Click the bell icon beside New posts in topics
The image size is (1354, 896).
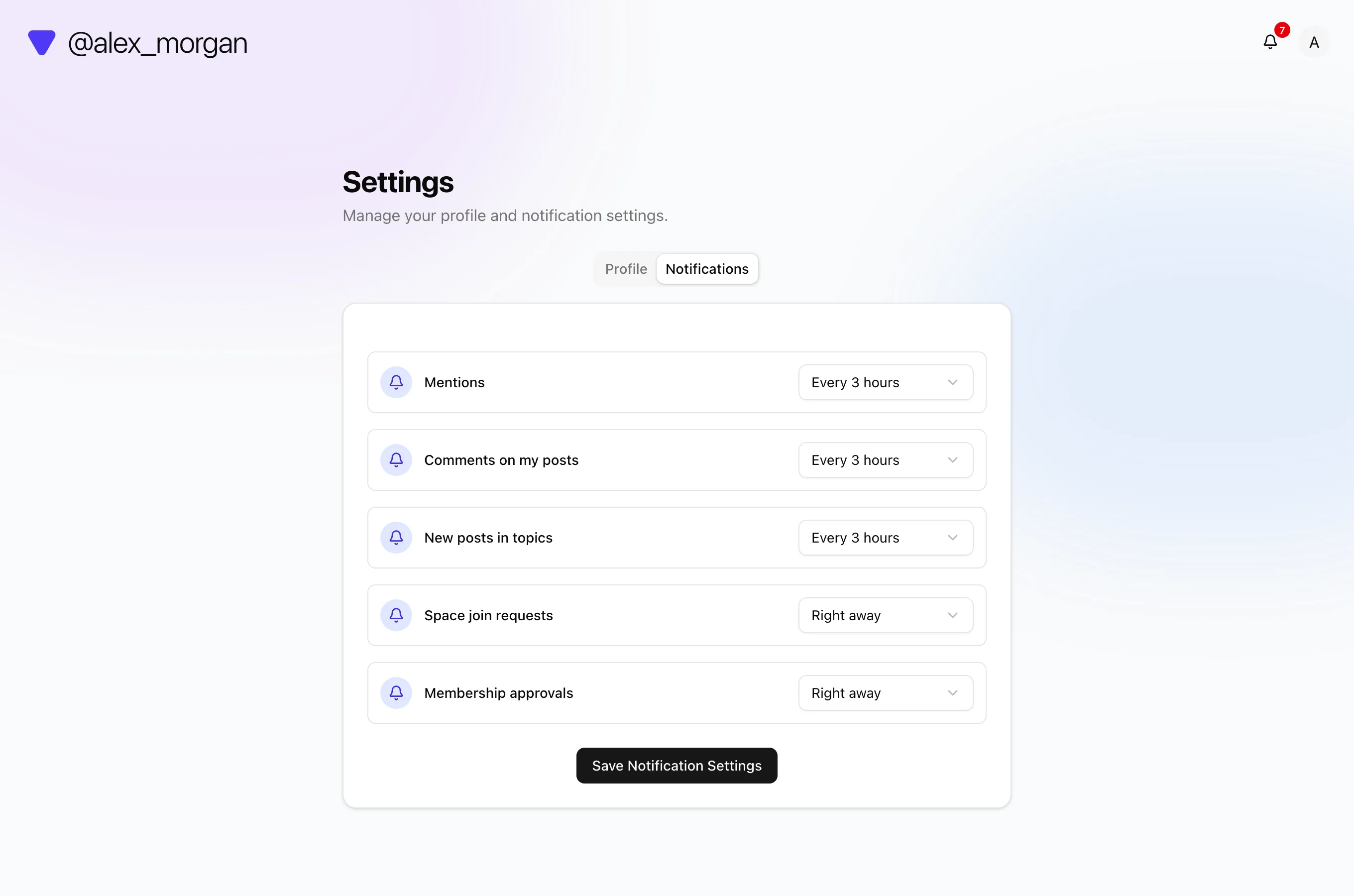(x=396, y=538)
